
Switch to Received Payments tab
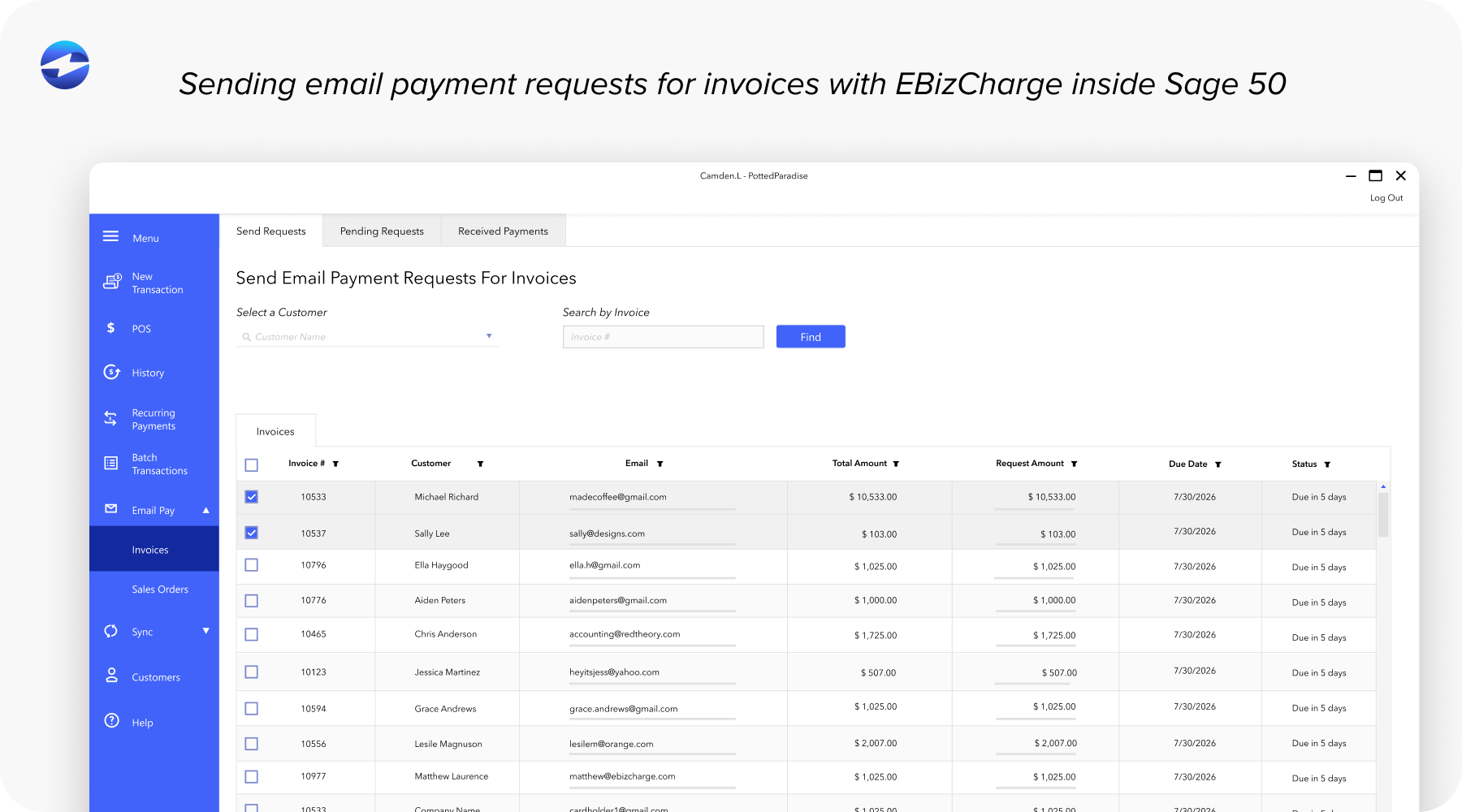[x=503, y=231]
